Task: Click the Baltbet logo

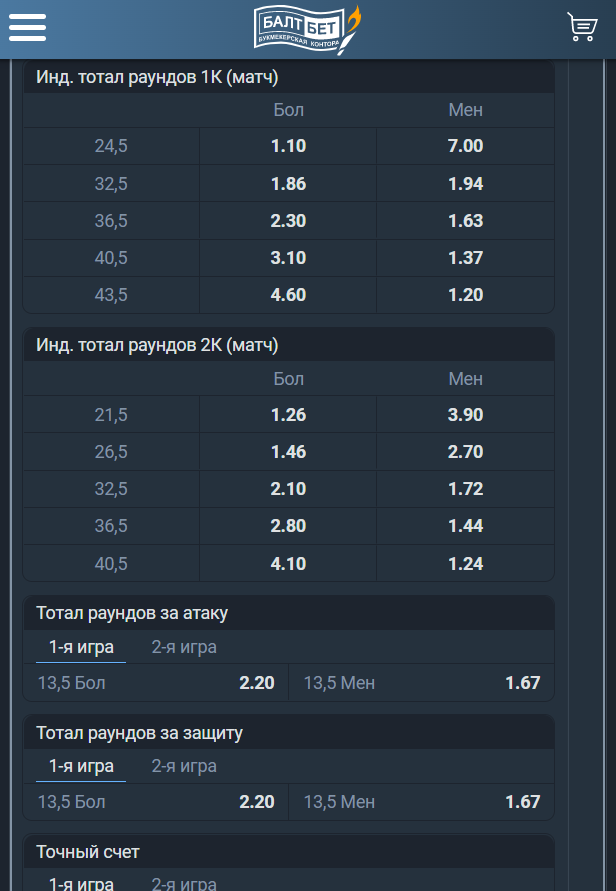Action: click(x=306, y=28)
